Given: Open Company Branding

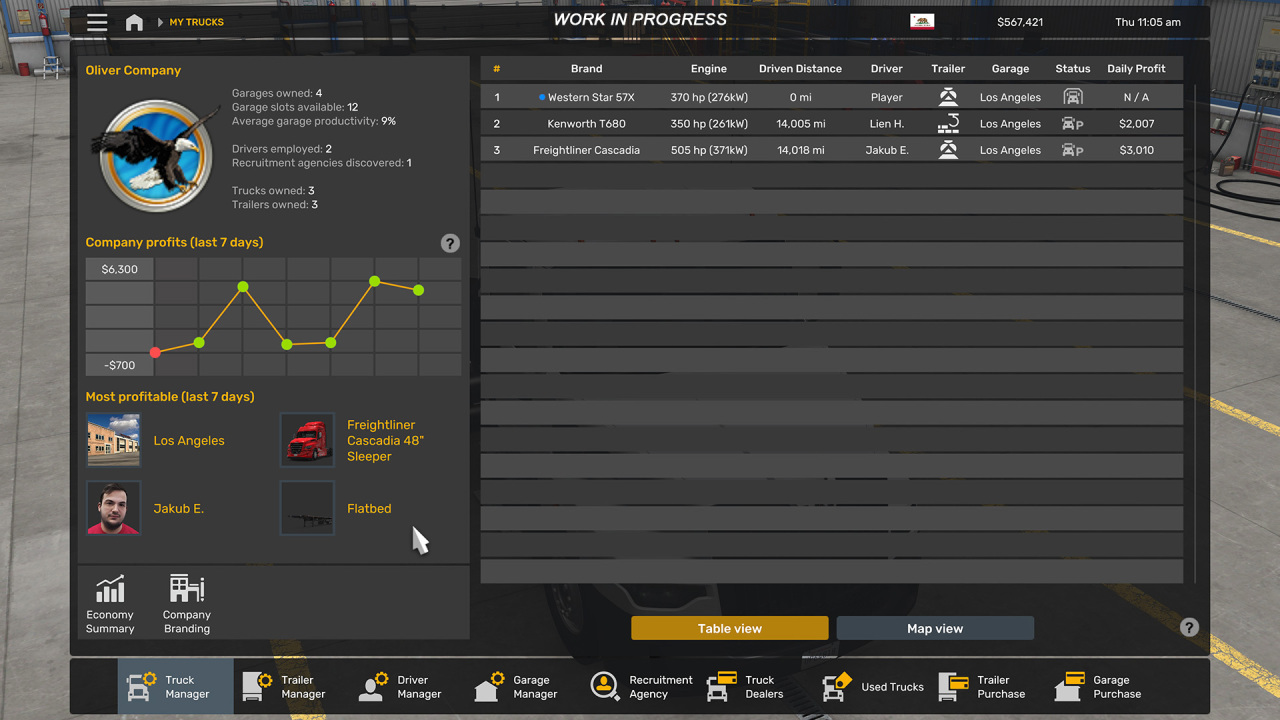Looking at the screenshot, I should tap(187, 604).
